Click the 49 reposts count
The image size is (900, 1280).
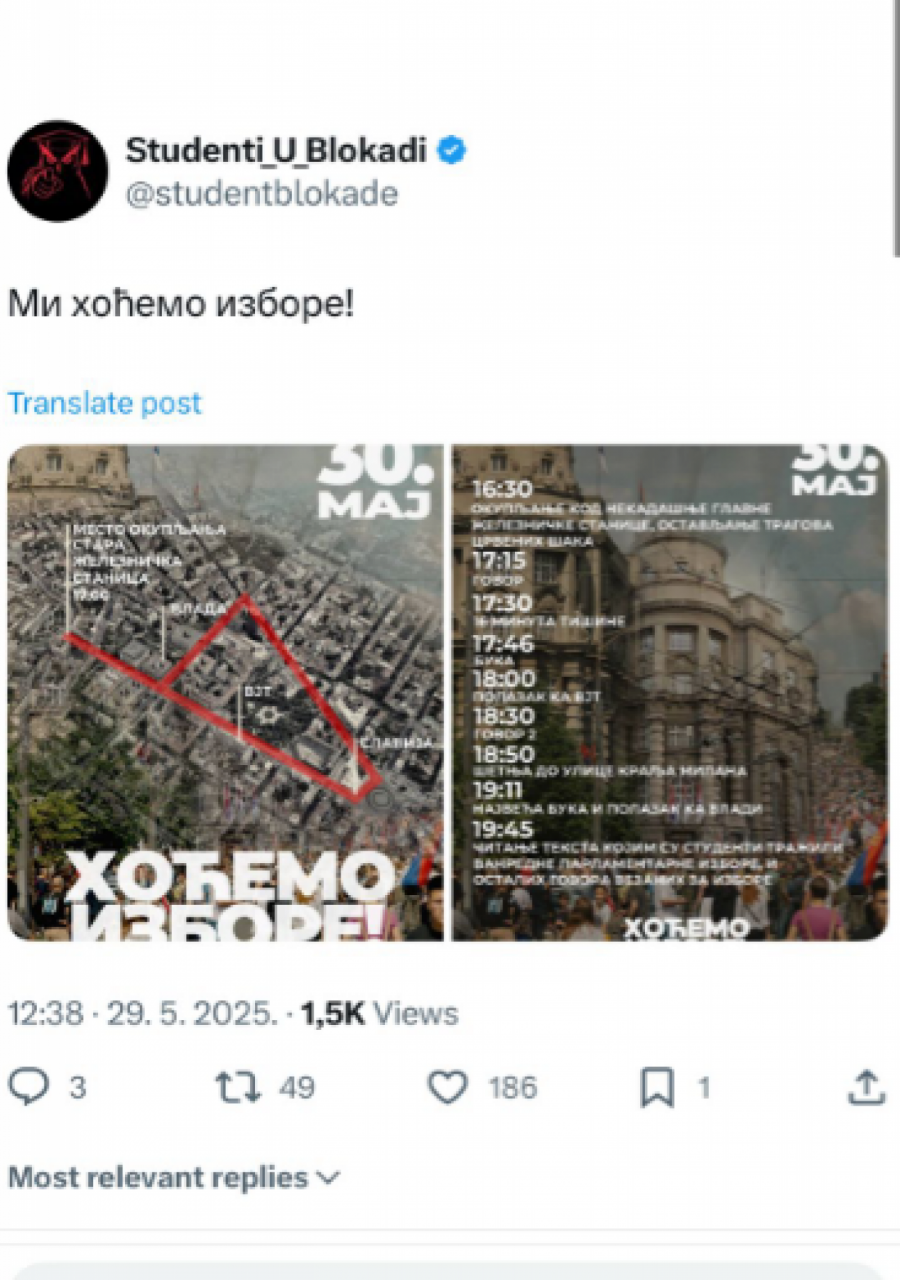(x=296, y=1087)
